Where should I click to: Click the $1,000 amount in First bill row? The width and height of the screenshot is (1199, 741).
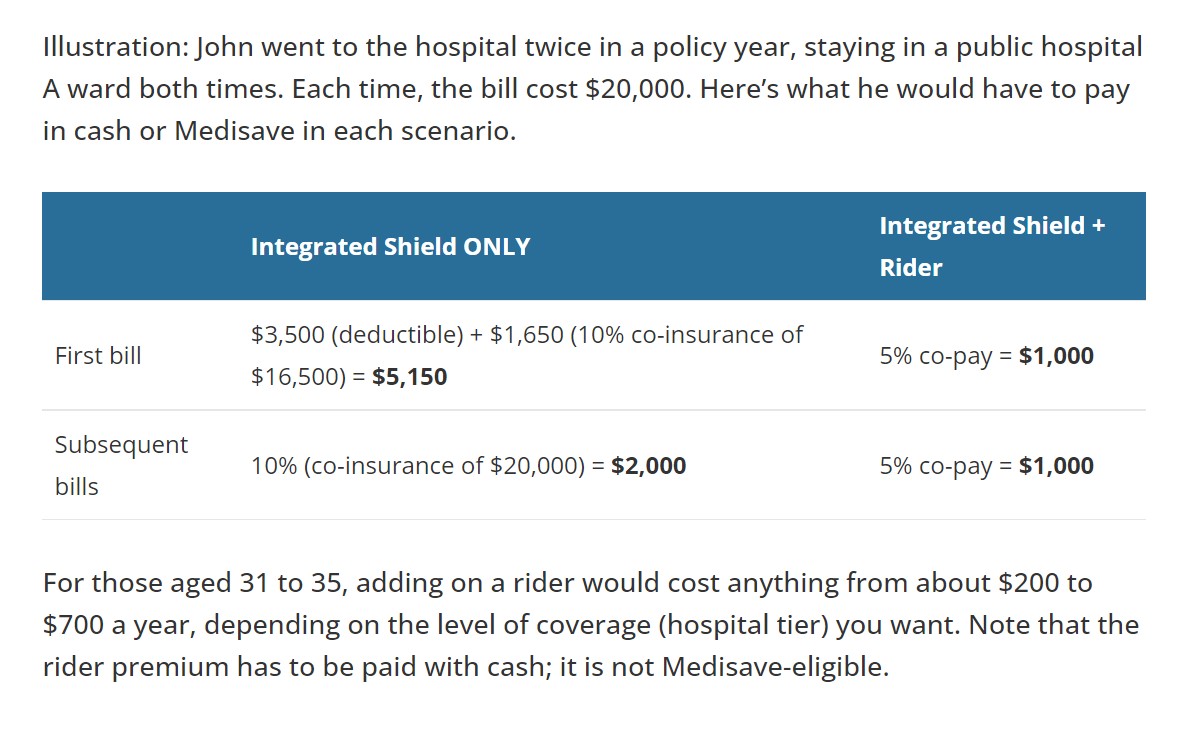pyautogui.click(x=1056, y=356)
